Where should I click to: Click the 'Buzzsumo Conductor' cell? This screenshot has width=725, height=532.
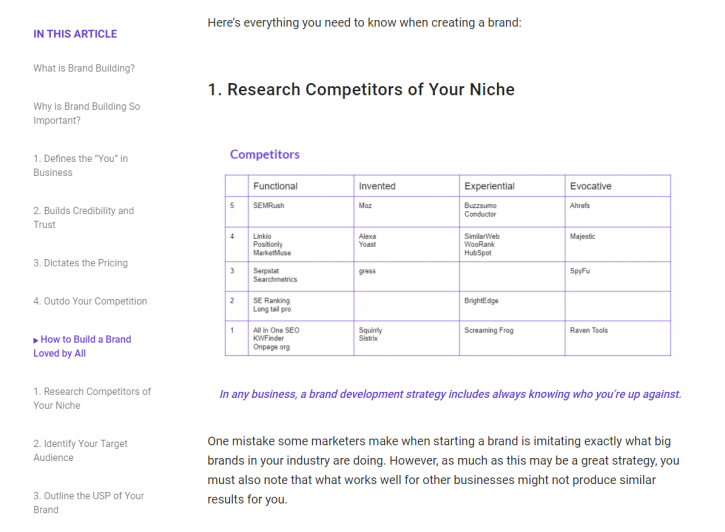pos(512,212)
